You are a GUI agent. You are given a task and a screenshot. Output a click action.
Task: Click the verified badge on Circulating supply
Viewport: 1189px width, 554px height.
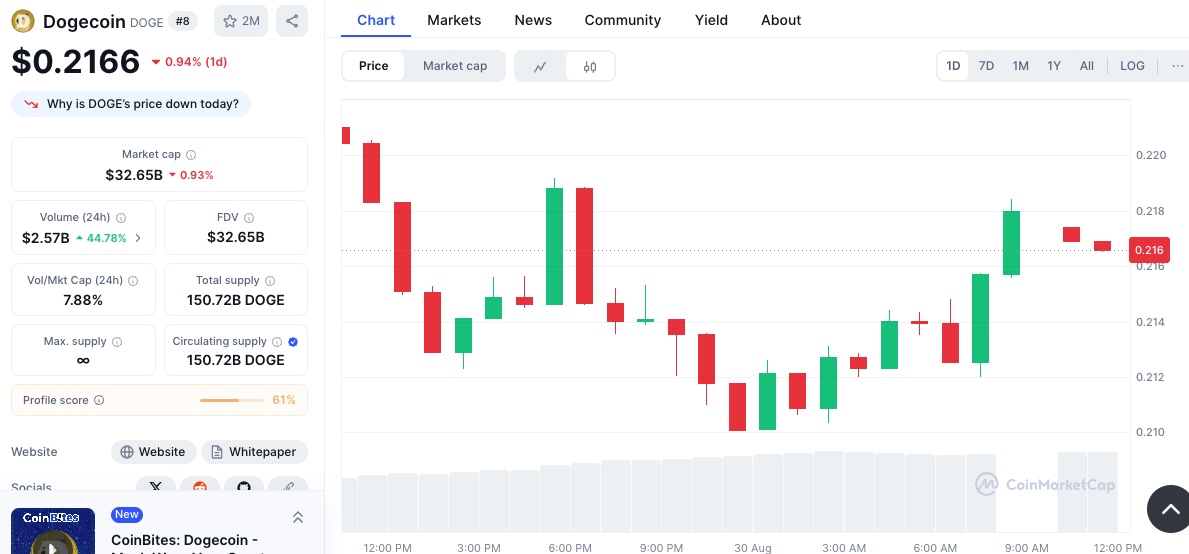(293, 342)
